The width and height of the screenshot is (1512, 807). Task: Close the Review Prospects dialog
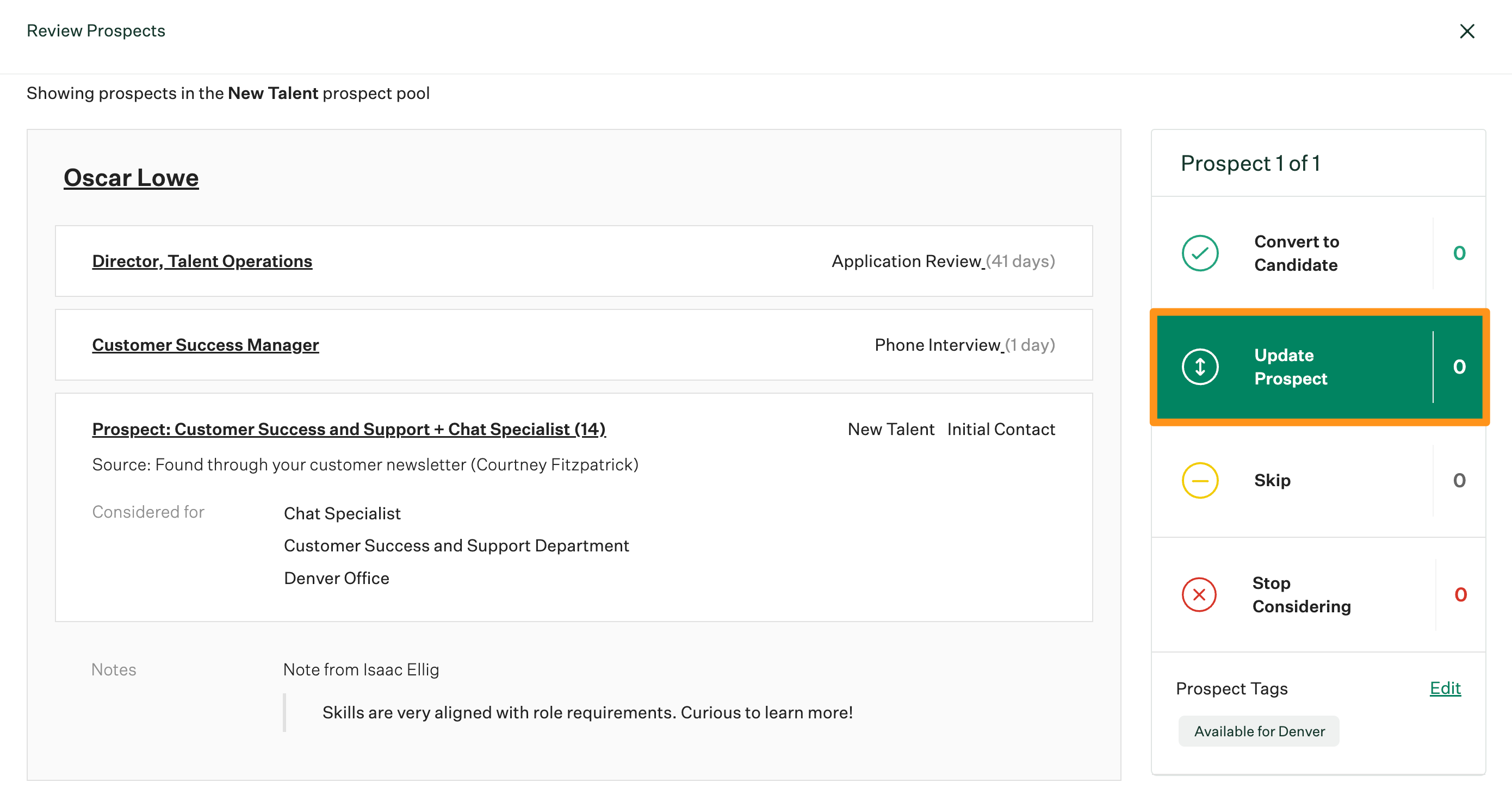(x=1468, y=31)
